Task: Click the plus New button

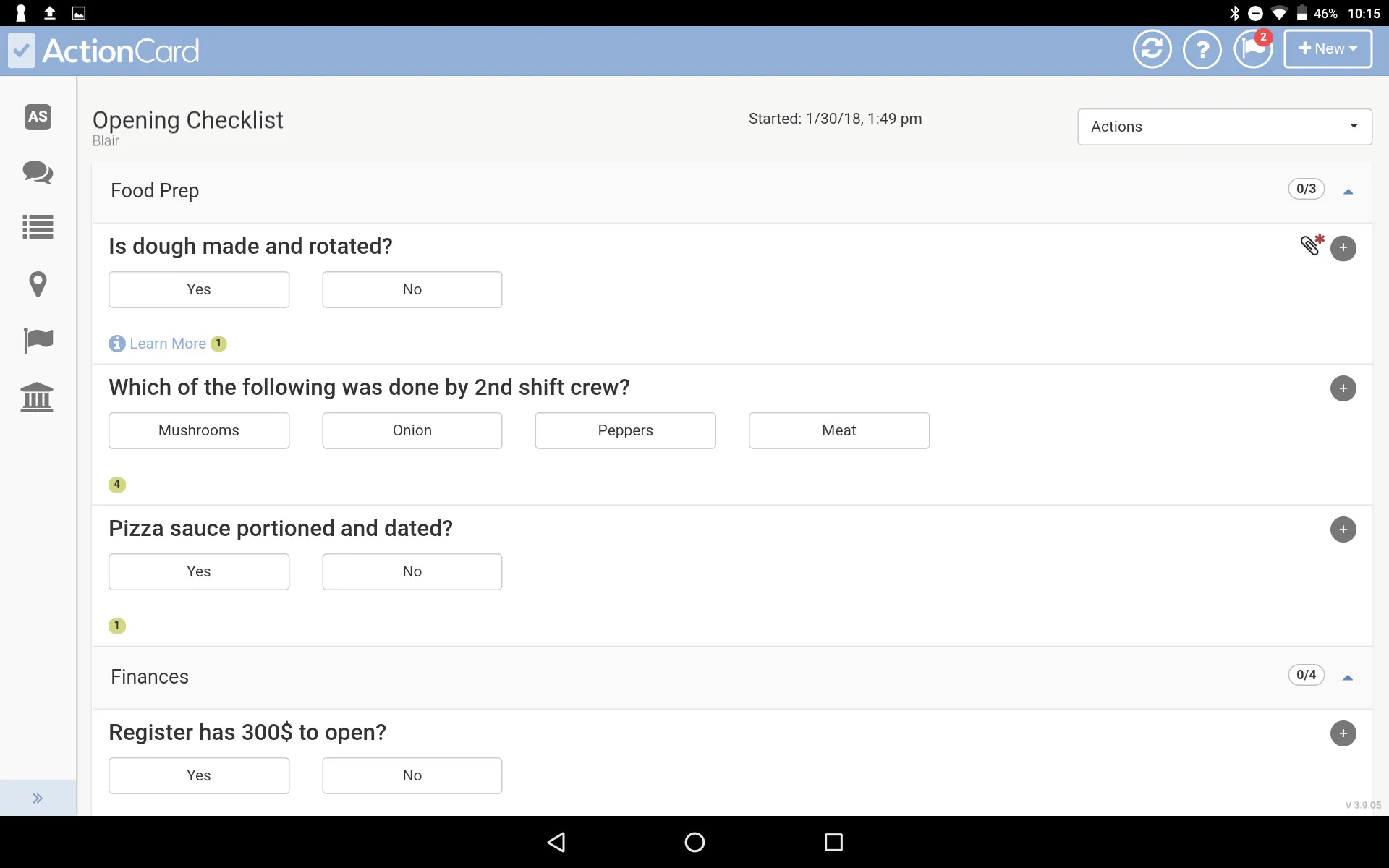Action: click(x=1327, y=47)
